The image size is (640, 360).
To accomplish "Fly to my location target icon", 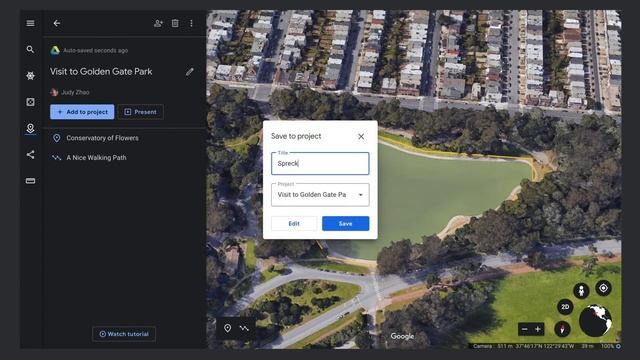I will (x=603, y=288).
